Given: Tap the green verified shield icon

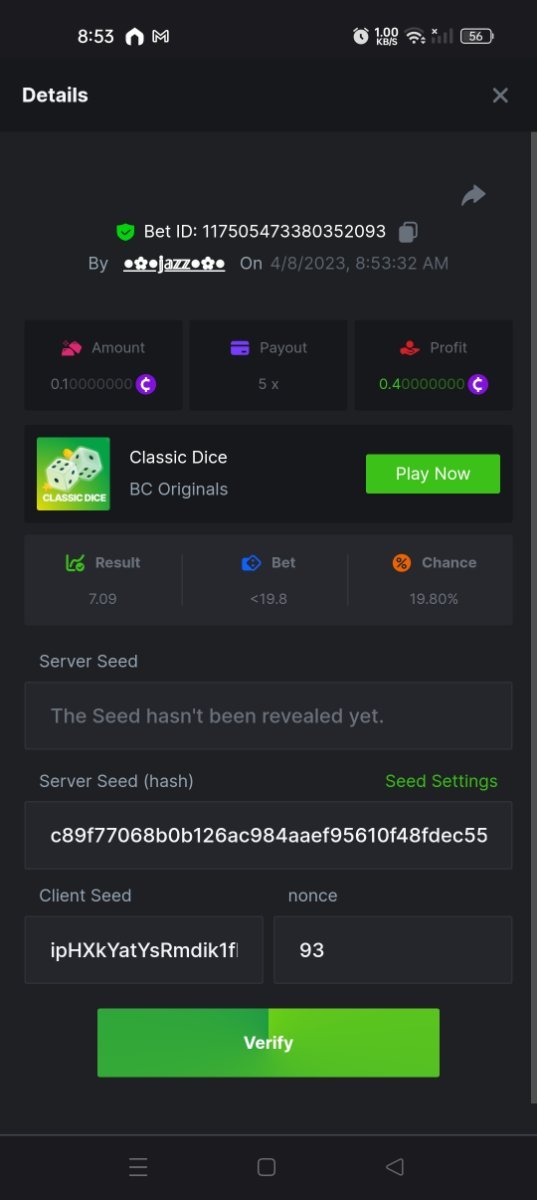Looking at the screenshot, I should coord(125,232).
